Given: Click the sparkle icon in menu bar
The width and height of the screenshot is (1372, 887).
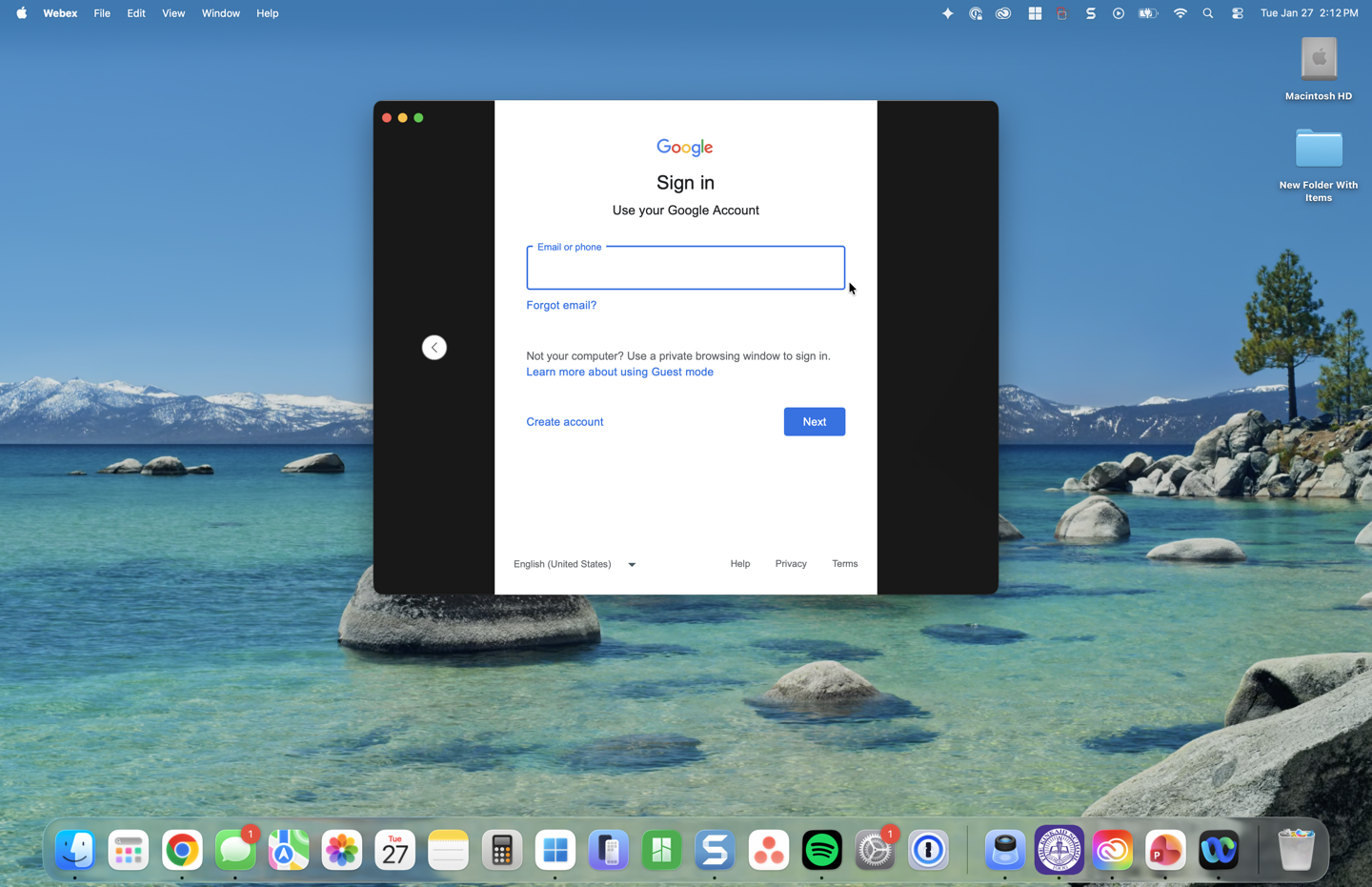Looking at the screenshot, I should tap(947, 13).
